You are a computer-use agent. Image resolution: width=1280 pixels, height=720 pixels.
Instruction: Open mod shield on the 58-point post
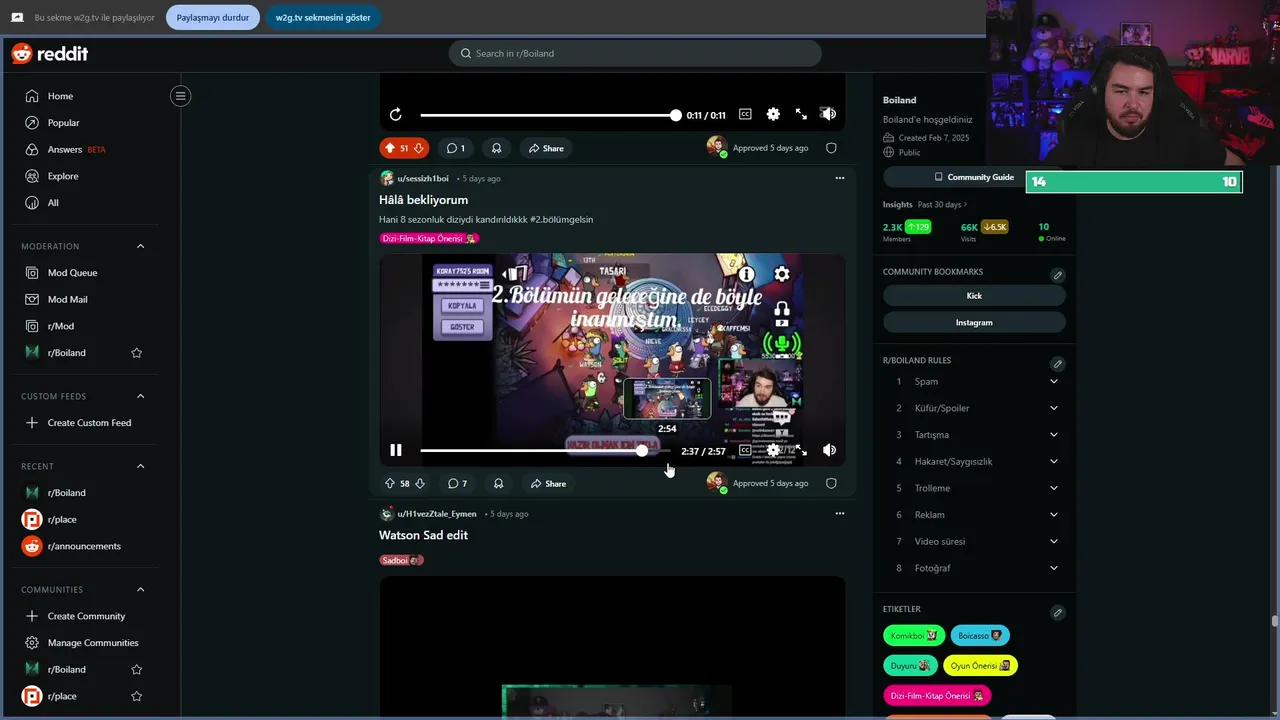coord(831,483)
